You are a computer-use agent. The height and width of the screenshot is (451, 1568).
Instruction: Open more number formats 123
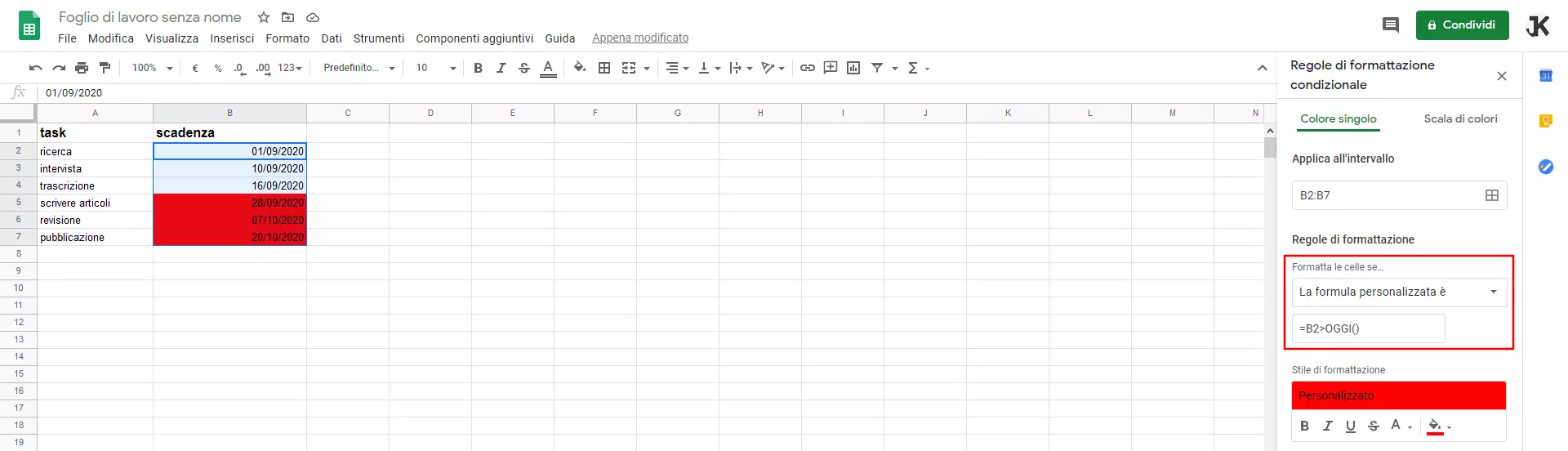click(290, 68)
